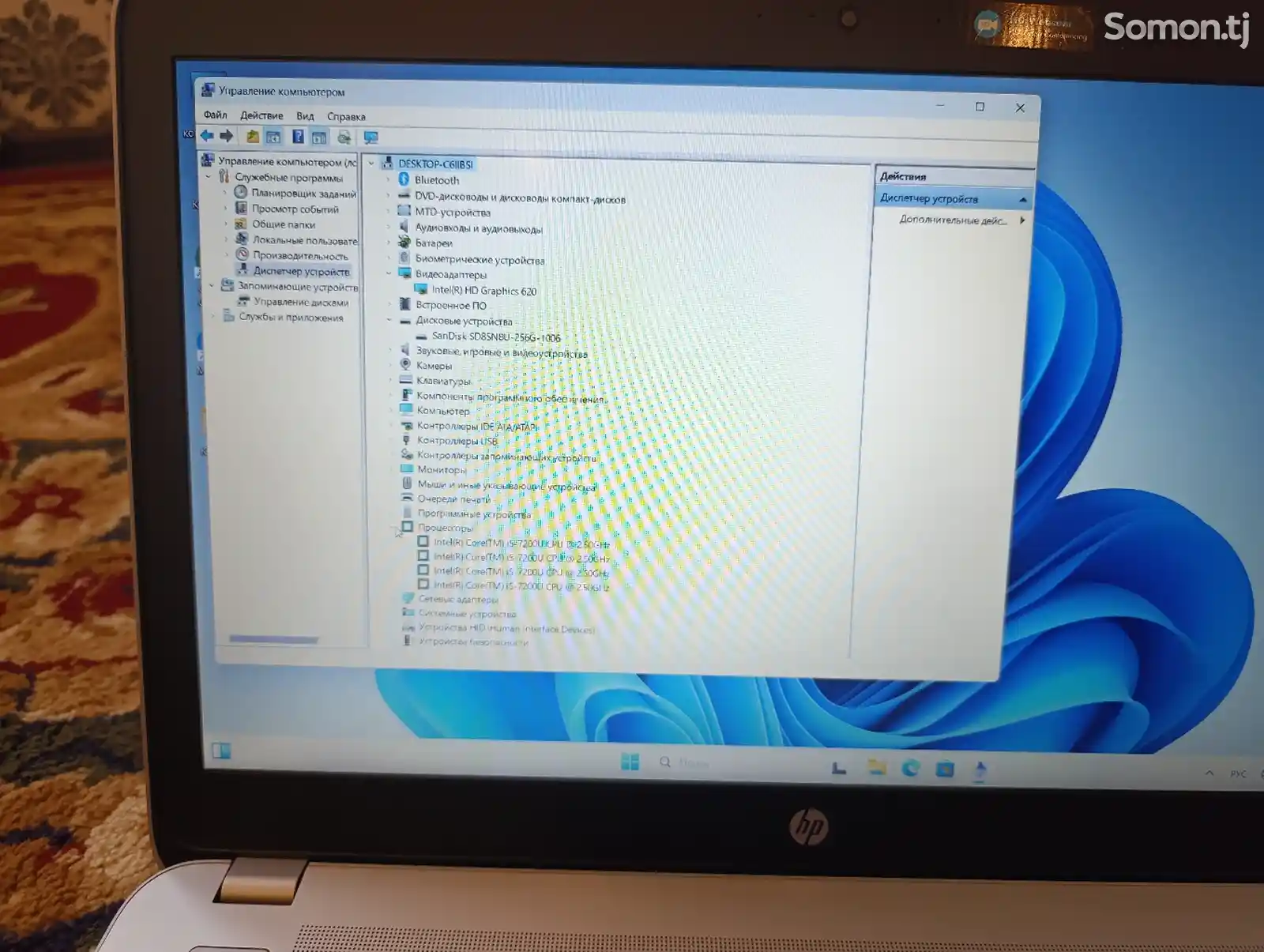This screenshot has height=952, width=1264.
Task: Open Microsoft Store from the taskbar
Action: 945,769
